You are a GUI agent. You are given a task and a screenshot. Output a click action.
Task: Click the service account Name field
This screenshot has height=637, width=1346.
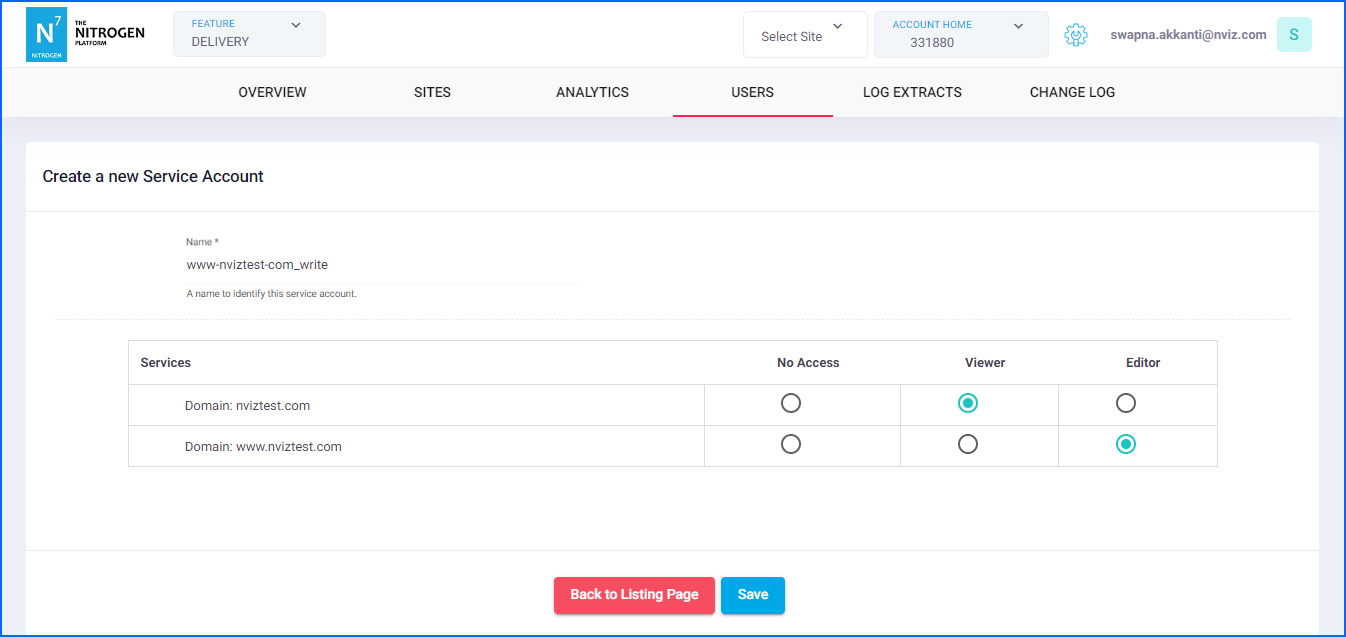[382, 265]
